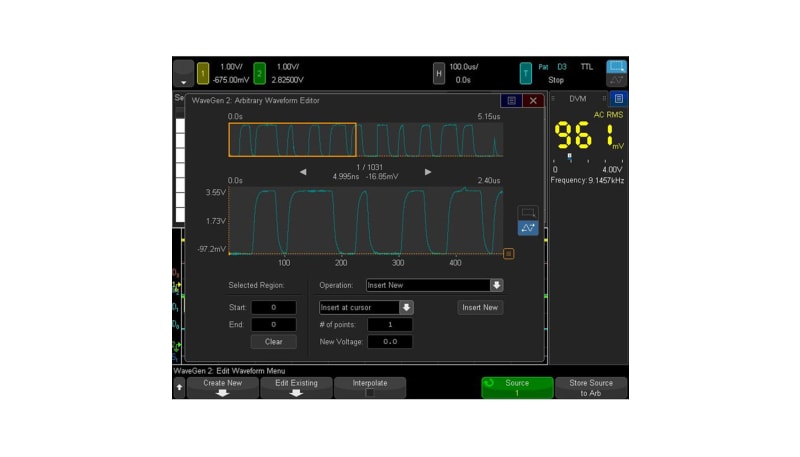Click the trigger Stop status text
This screenshot has width=800, height=457.
point(556,80)
